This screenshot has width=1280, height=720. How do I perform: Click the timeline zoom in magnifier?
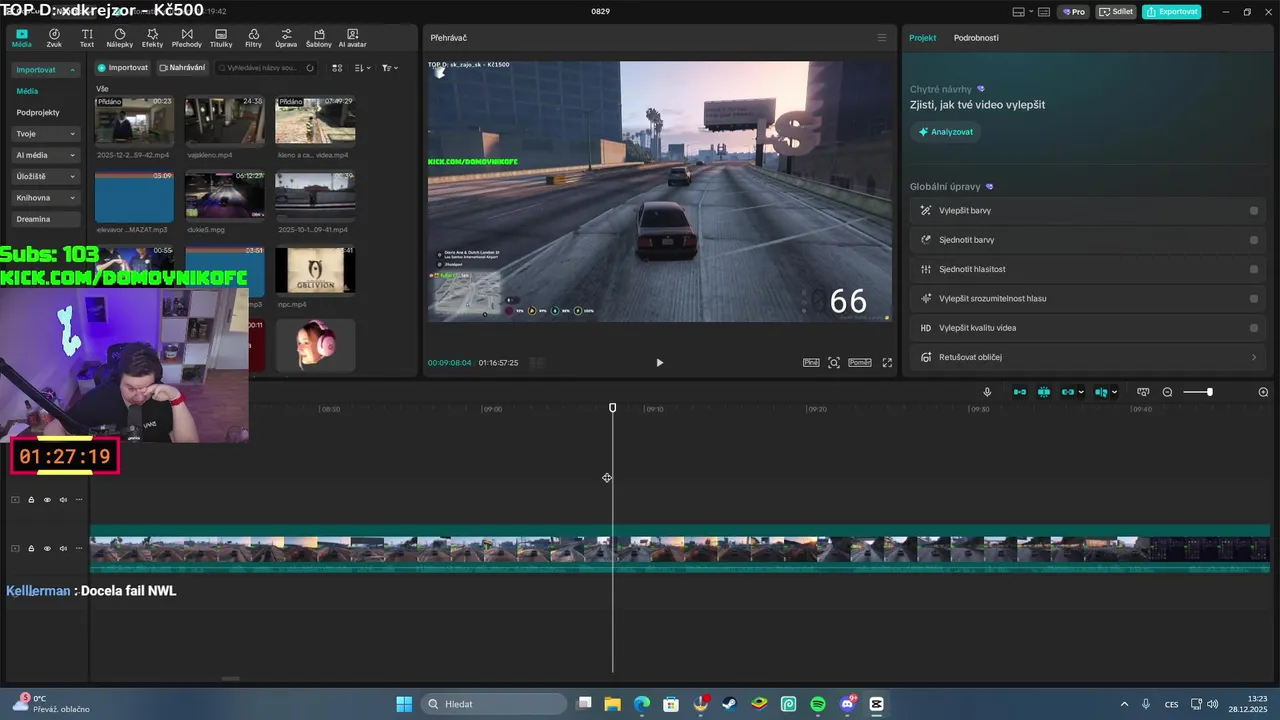click(1263, 392)
